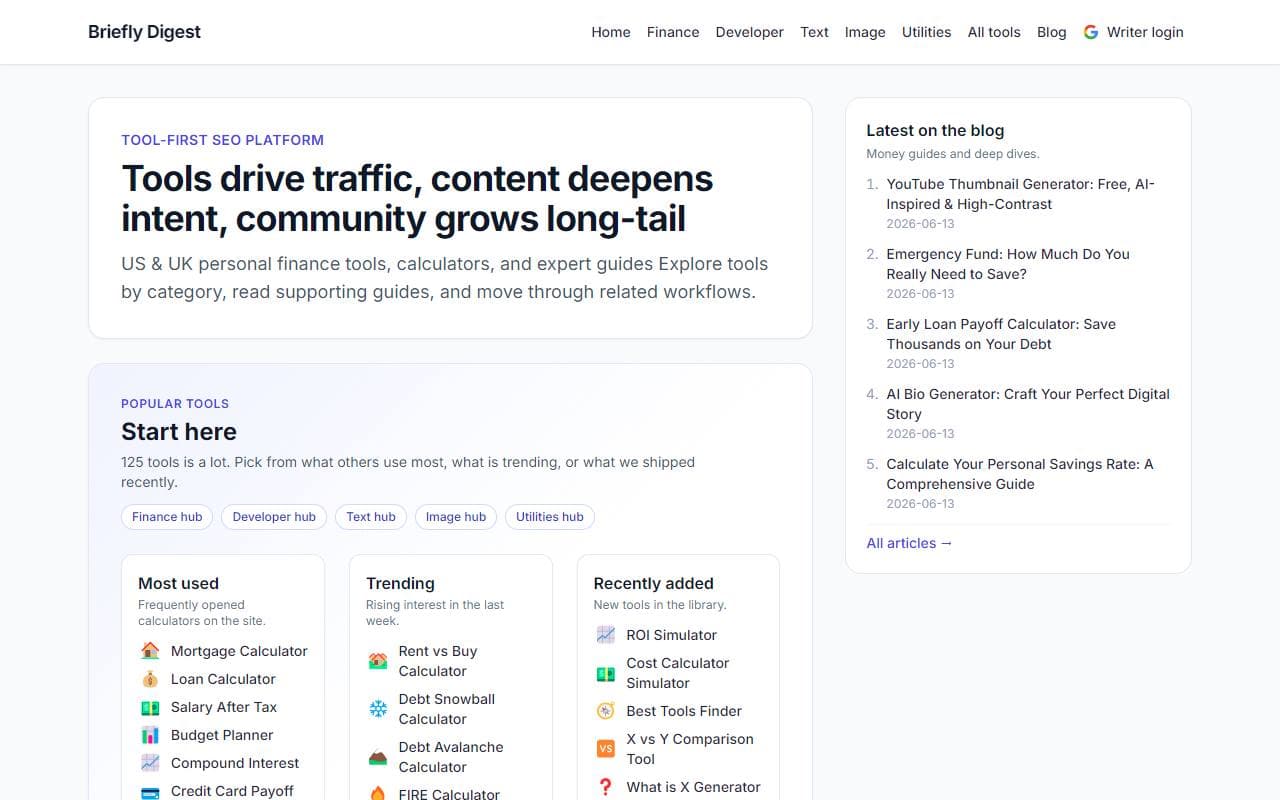The width and height of the screenshot is (1280, 800).
Task: Open Early Loan Payoff Calculator article
Action: pyautogui.click(x=1001, y=334)
